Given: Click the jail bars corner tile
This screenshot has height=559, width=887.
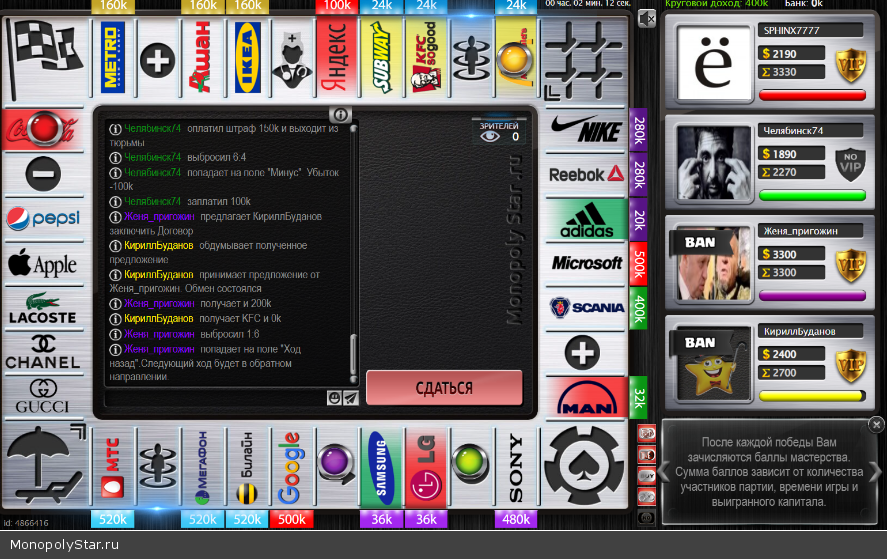Looking at the screenshot, I should coord(584,59).
